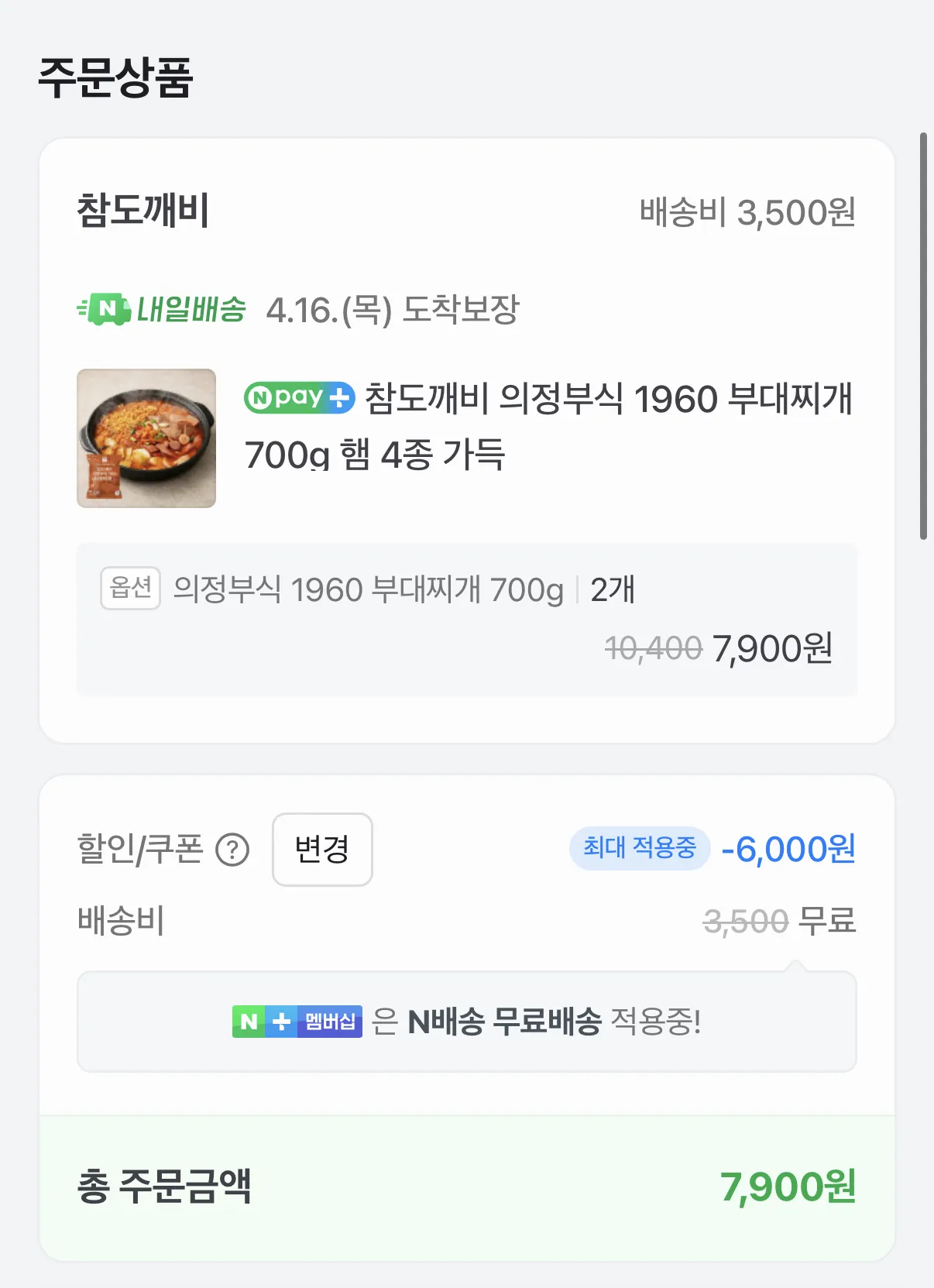Click the 배송비 3,500원 label in store header

[747, 212]
